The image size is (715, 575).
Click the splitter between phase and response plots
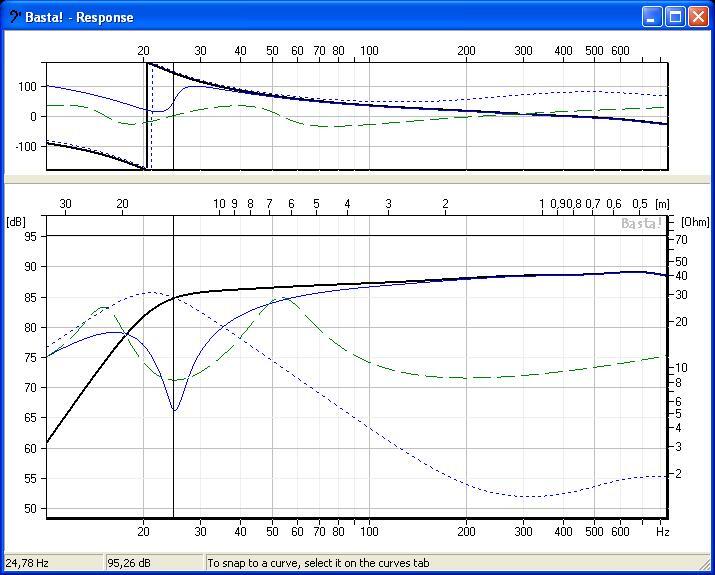357,179
